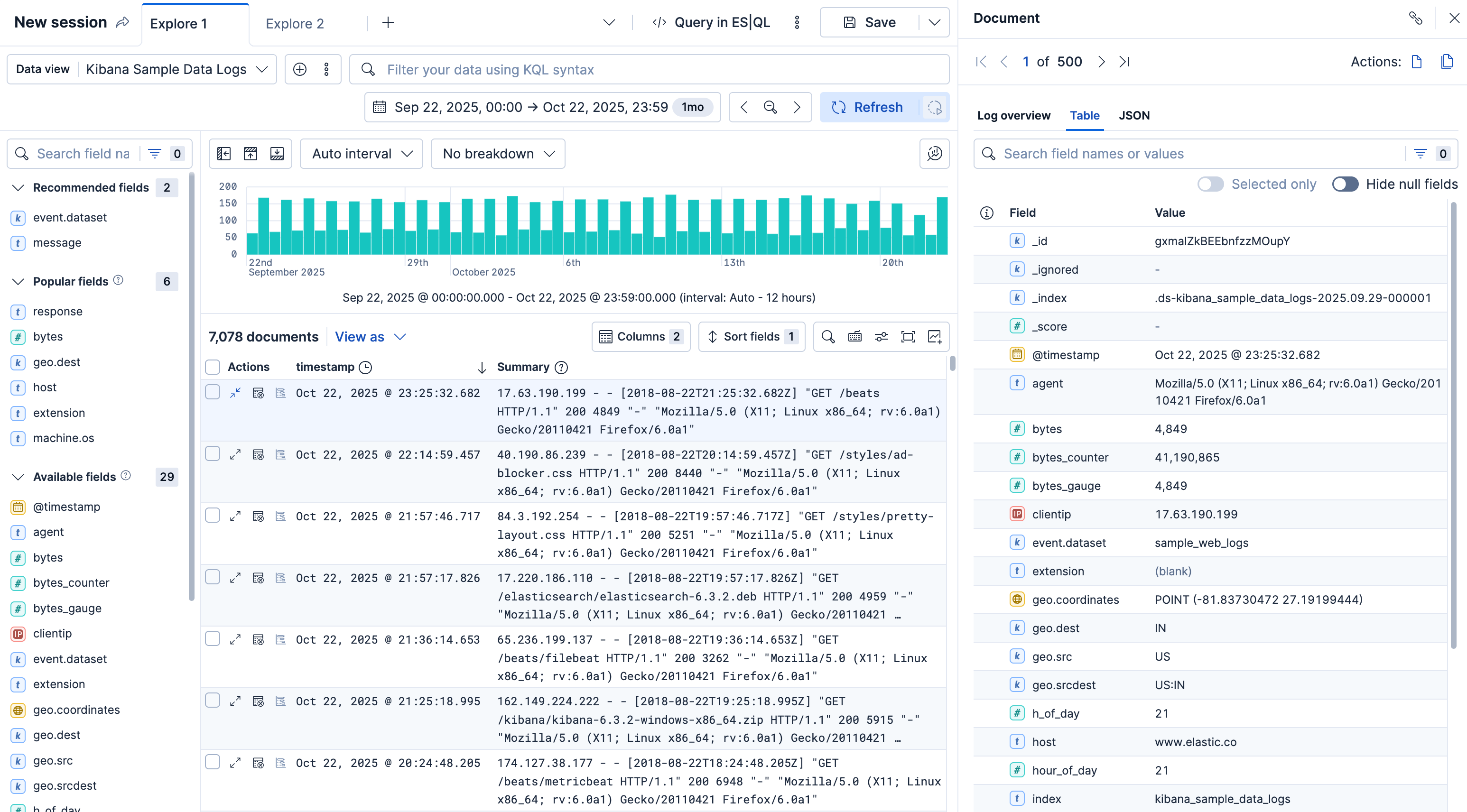Screen dimensions: 1467x812
Task: Click the add annotation chart icon in table toolbar
Action: (x=935, y=337)
